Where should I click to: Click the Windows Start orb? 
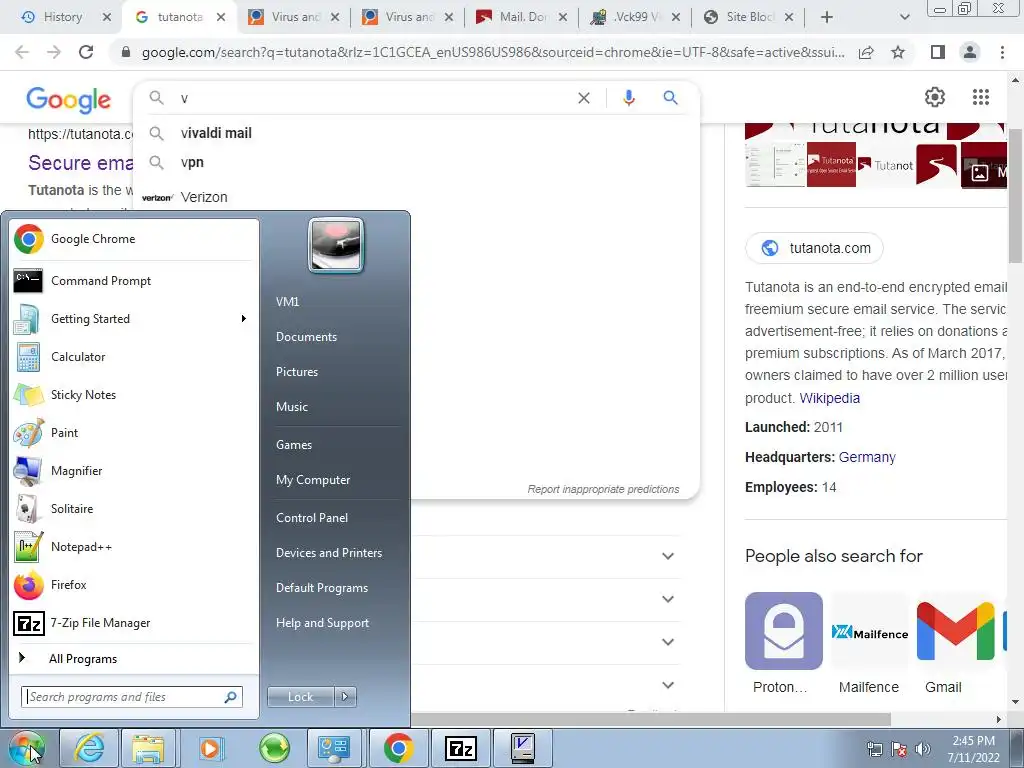tap(26, 748)
